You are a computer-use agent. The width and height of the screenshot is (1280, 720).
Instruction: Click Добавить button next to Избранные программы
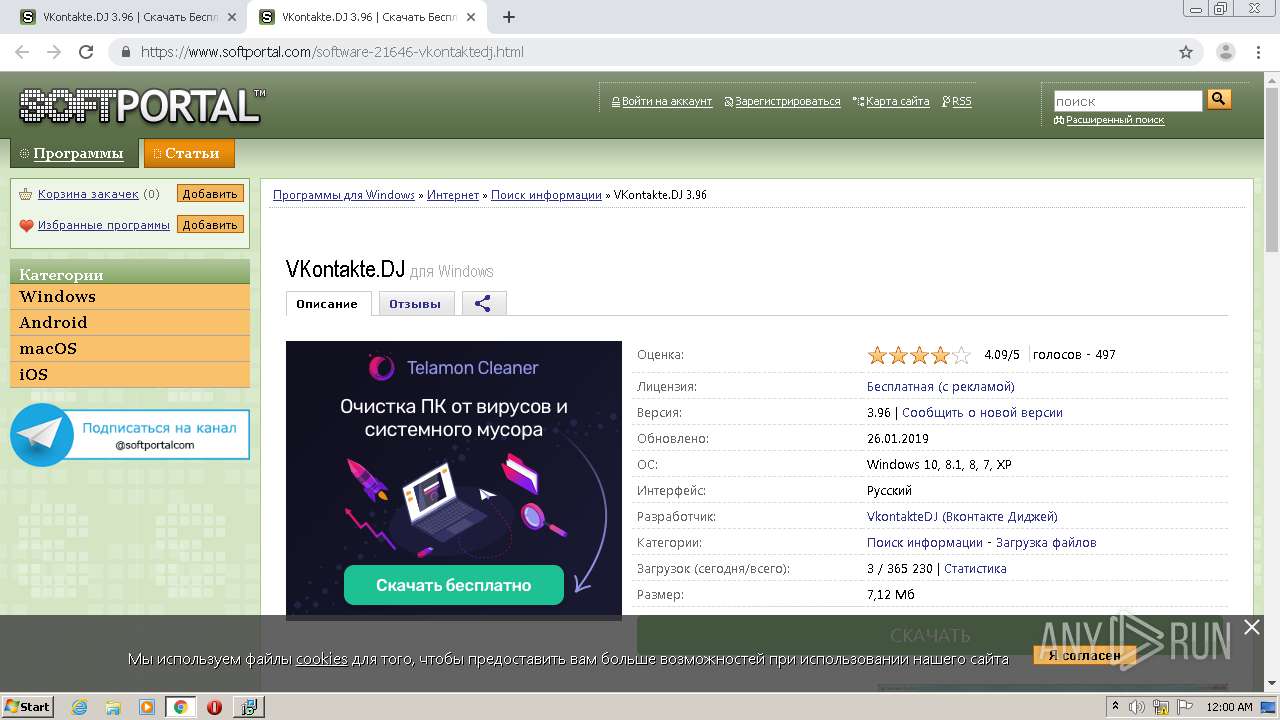click(x=210, y=225)
